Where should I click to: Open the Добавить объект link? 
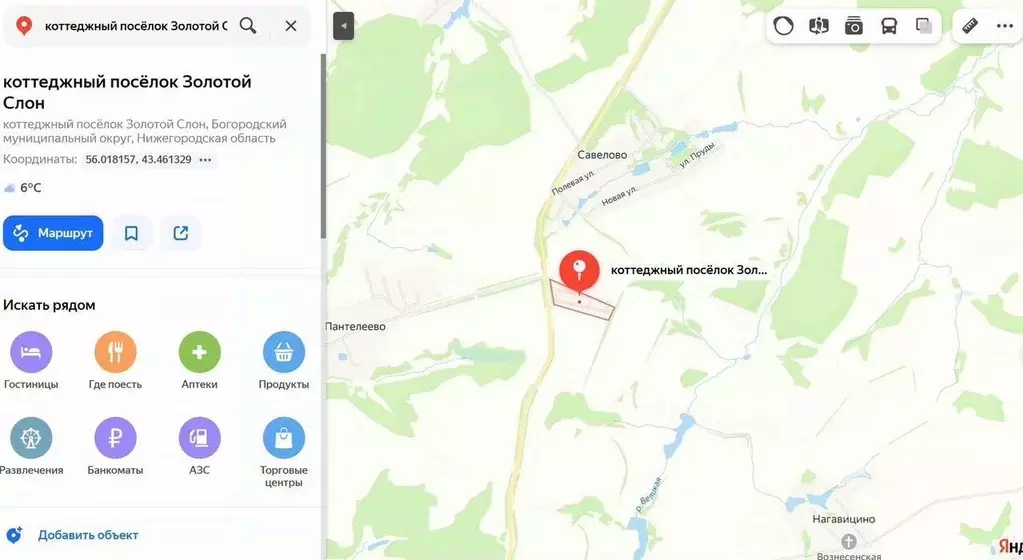tap(87, 535)
